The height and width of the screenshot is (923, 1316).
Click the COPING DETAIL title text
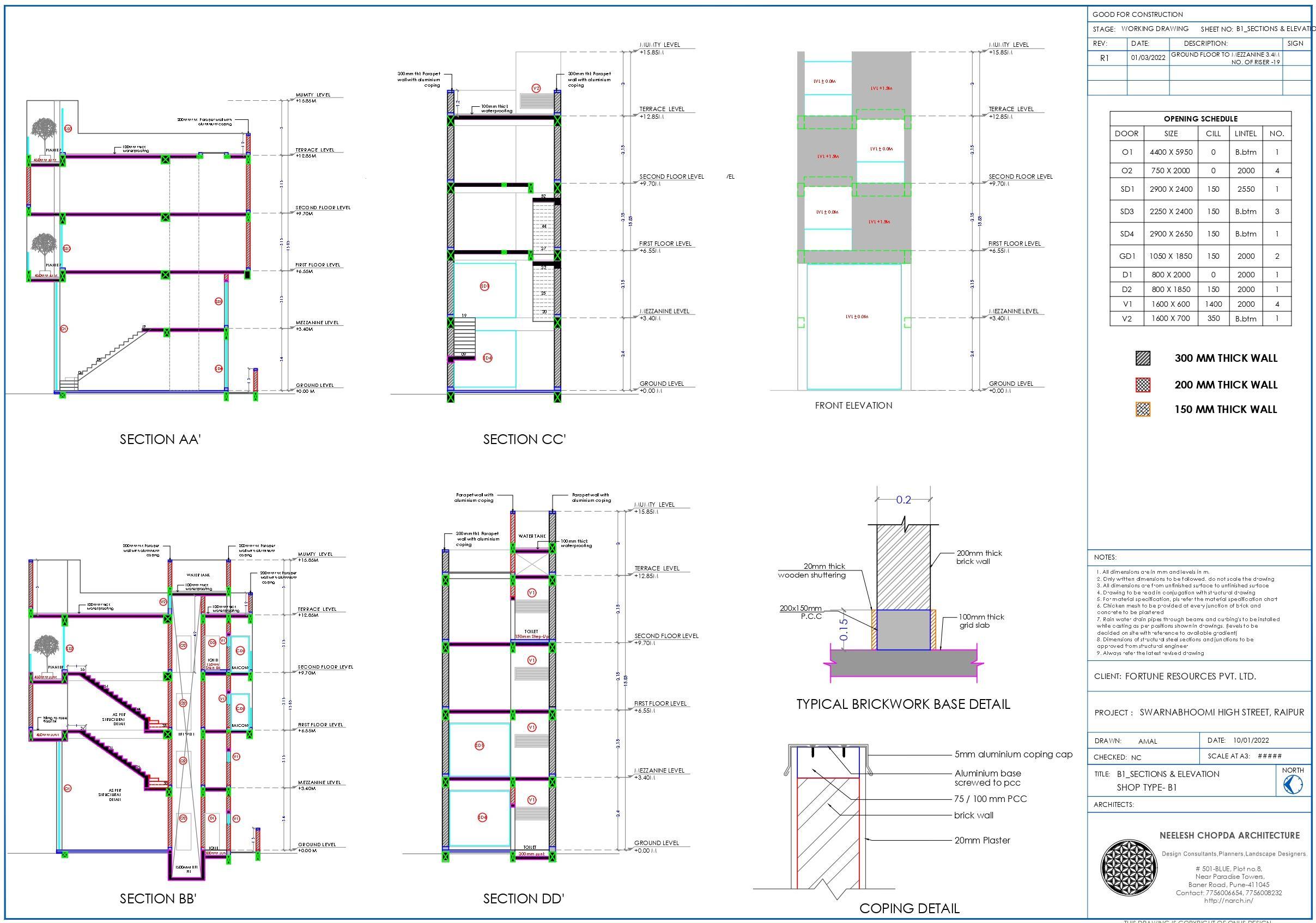pyautogui.click(x=909, y=908)
